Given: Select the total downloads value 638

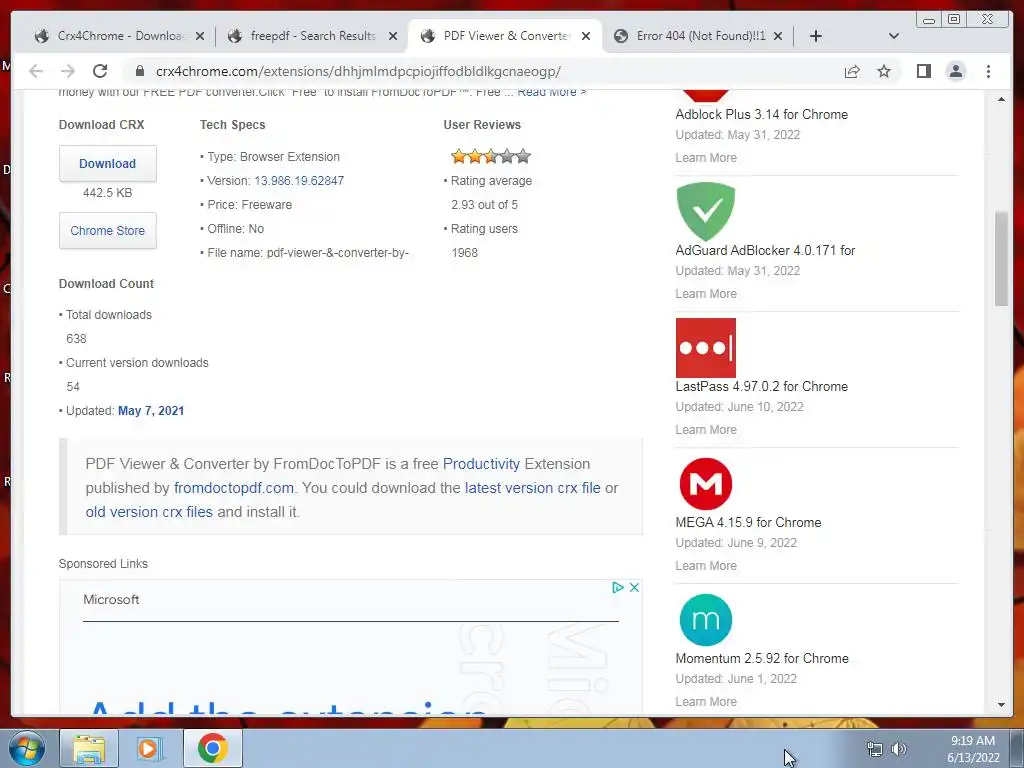Looking at the screenshot, I should pos(76,339).
